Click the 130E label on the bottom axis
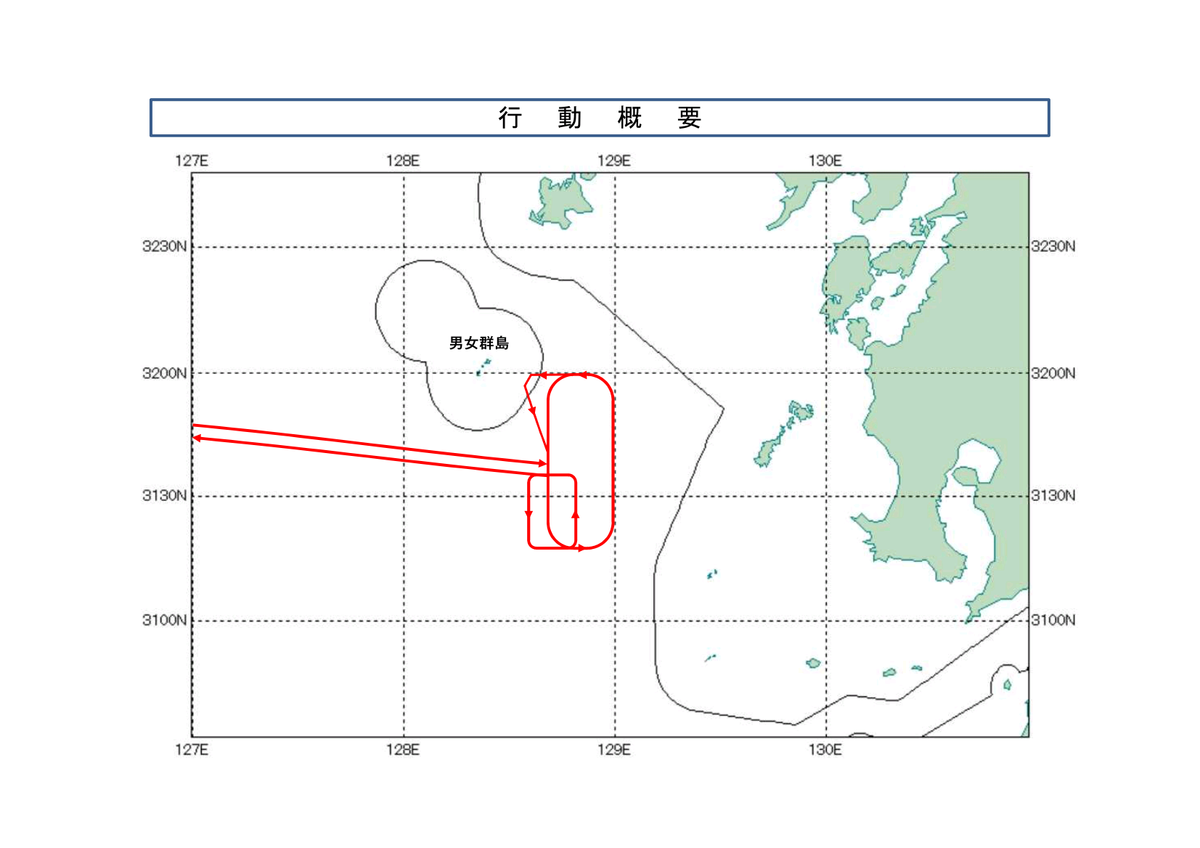This screenshot has height=848, width=1200. coord(826,749)
